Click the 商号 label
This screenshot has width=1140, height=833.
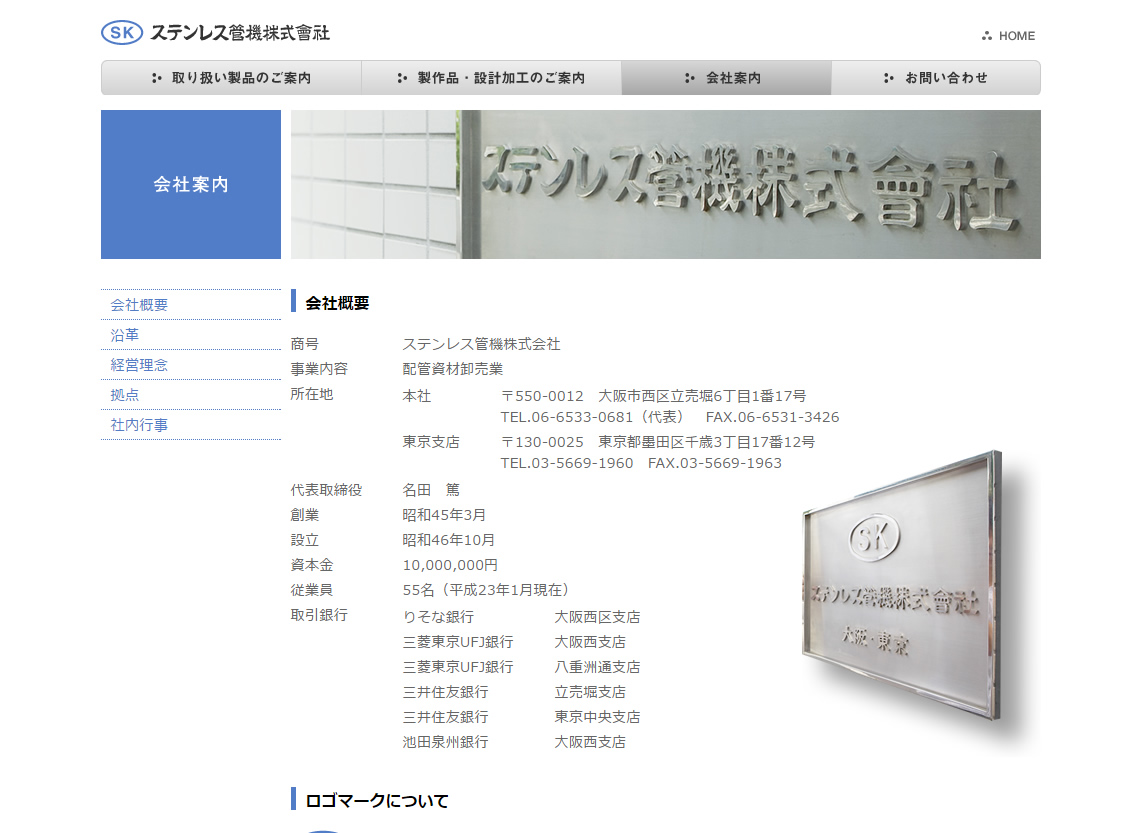[x=305, y=344]
